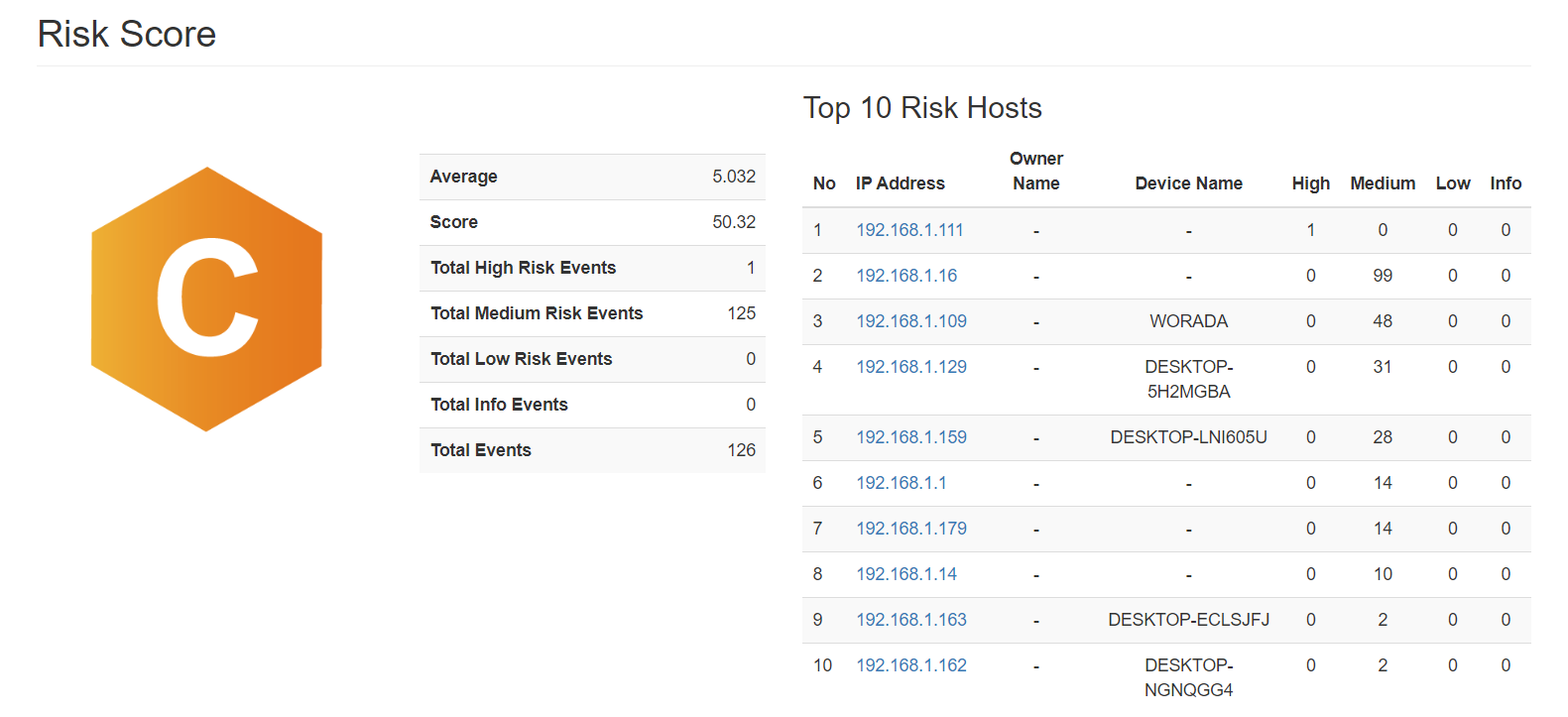1568x717 pixels.
Task: Click the High column header
Action: coord(1310,183)
